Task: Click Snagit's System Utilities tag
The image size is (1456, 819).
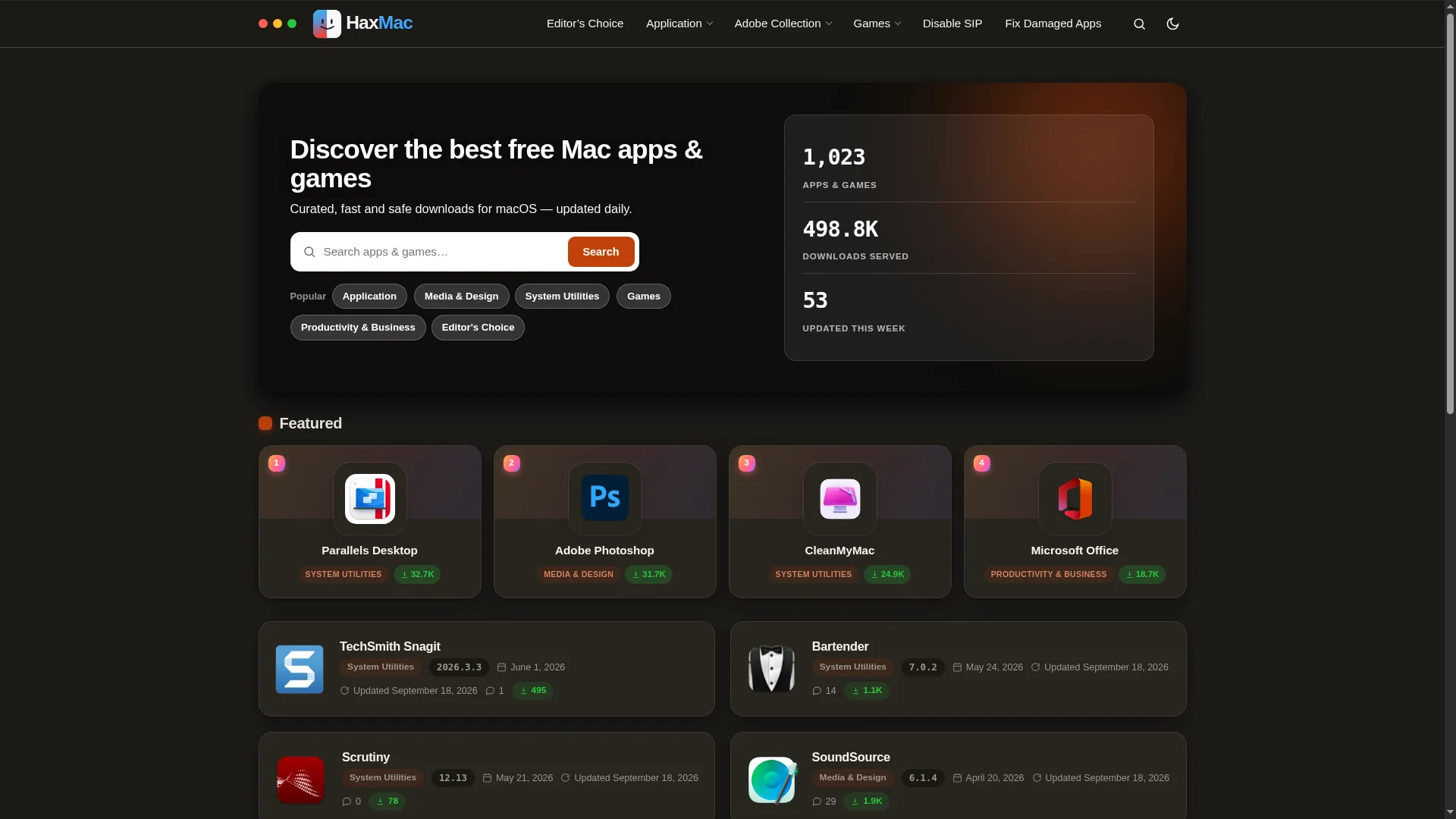Action: [381, 667]
